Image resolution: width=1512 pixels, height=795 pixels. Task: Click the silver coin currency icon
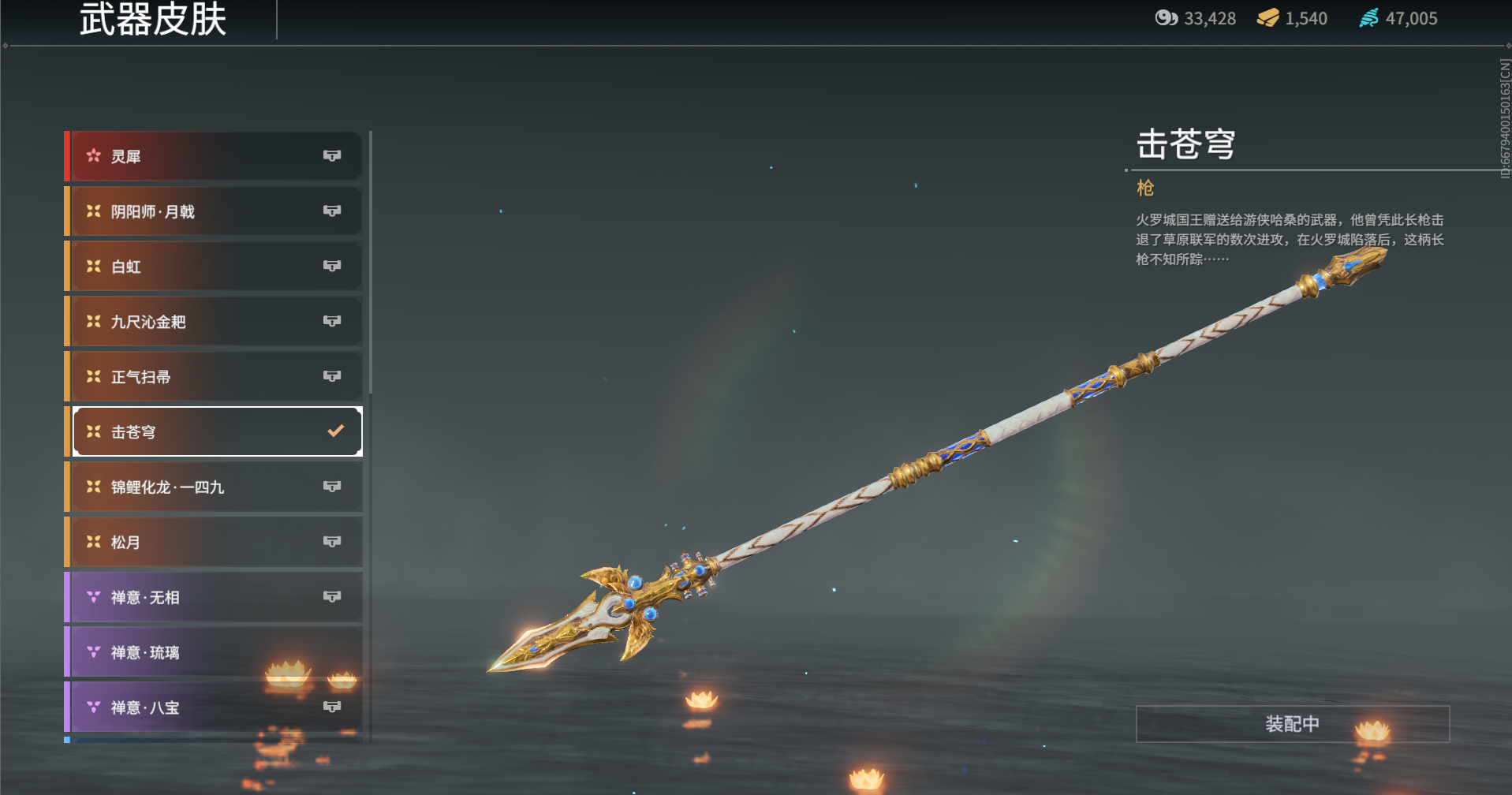click(1167, 18)
